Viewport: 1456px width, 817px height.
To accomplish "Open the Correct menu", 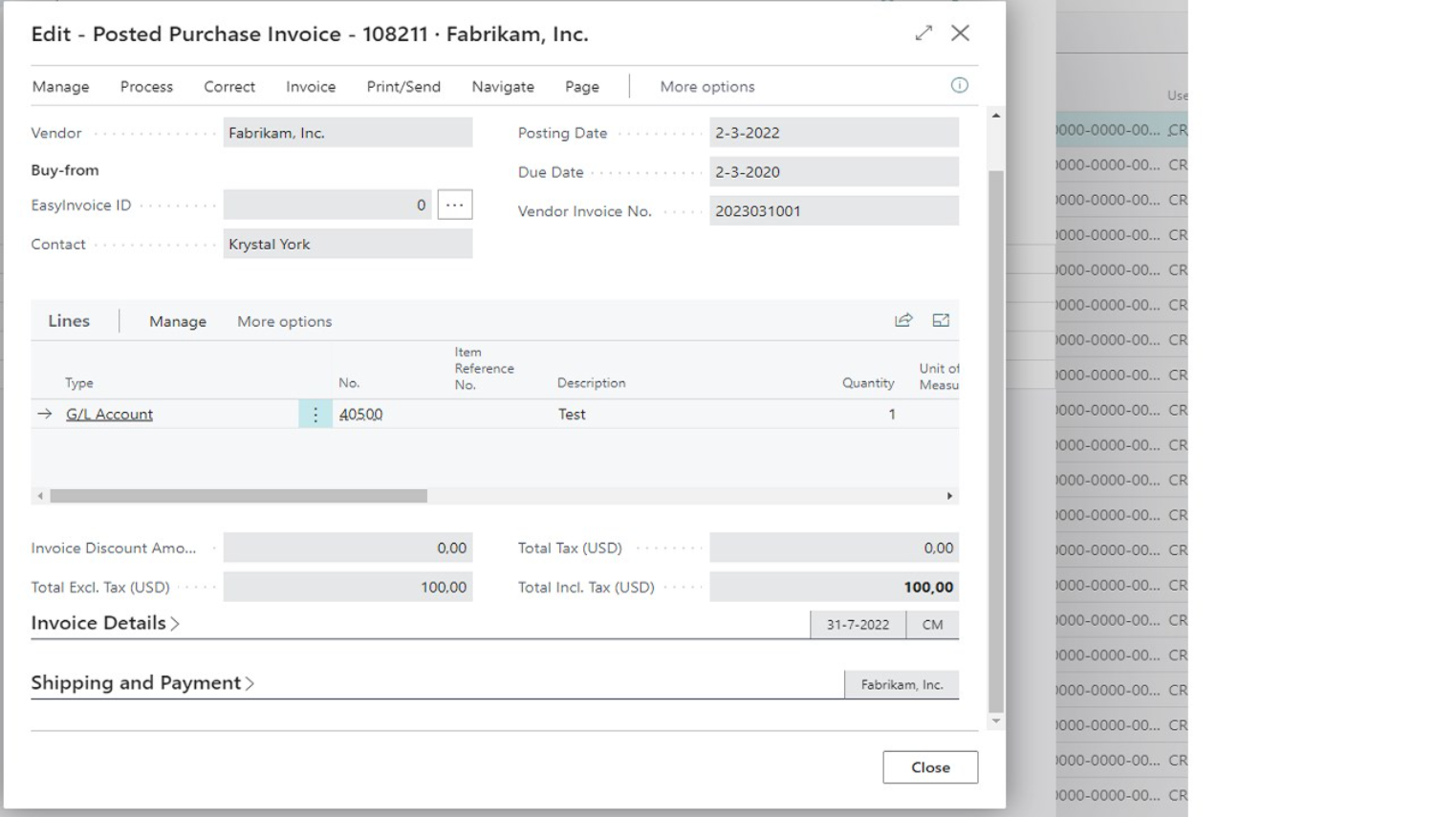I will pyautogui.click(x=229, y=86).
